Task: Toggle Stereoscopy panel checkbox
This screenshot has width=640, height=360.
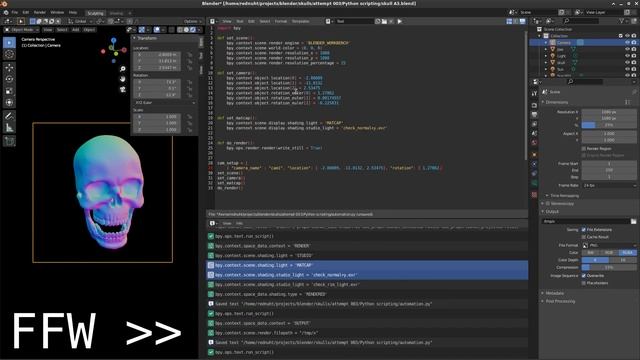Action: (x=548, y=204)
